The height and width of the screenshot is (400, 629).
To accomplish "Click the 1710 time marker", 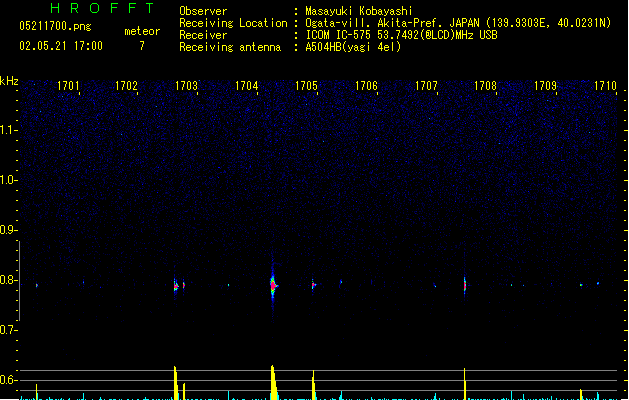I will click(605, 86).
